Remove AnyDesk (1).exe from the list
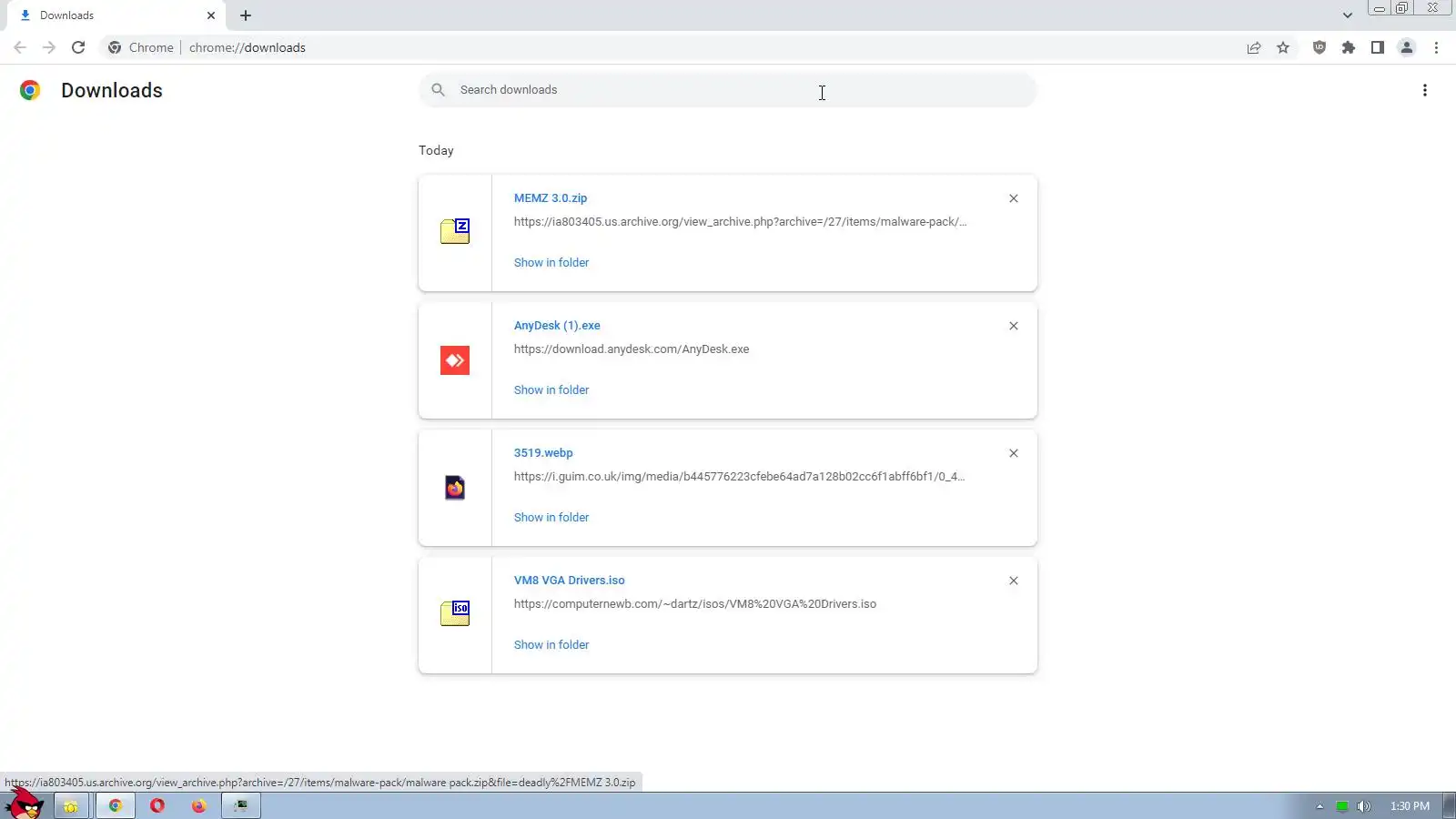 coord(1014,326)
